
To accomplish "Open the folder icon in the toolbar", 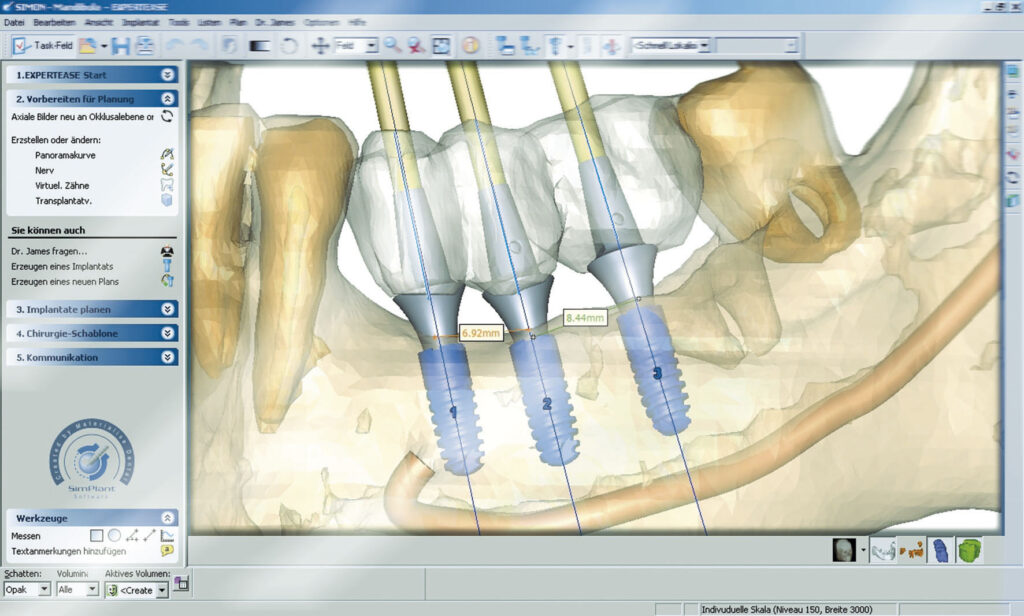I will pyautogui.click(x=88, y=46).
